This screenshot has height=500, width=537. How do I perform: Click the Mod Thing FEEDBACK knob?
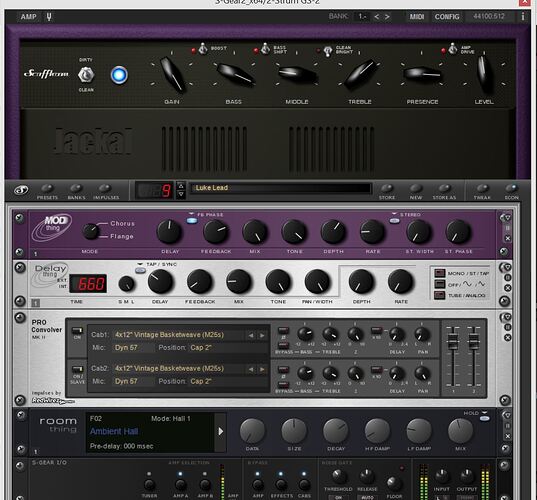pos(216,232)
